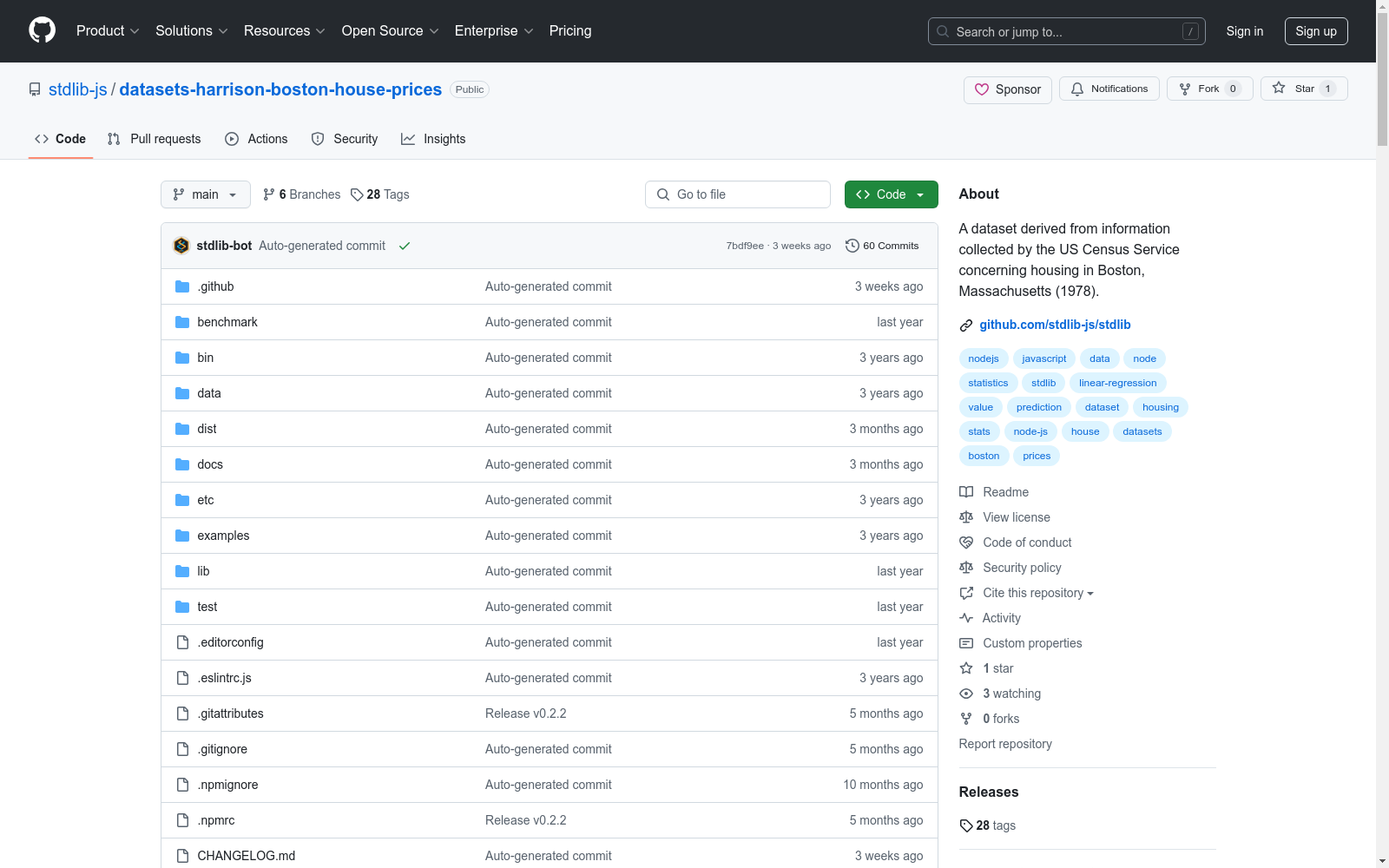Click the Sponsor heart button

[x=1007, y=89]
